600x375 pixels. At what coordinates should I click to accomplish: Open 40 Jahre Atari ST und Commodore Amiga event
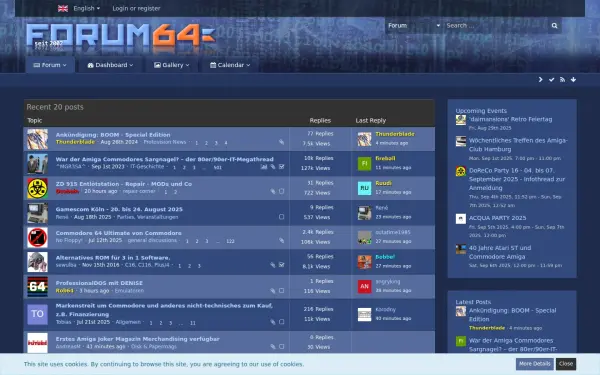pos(500,252)
